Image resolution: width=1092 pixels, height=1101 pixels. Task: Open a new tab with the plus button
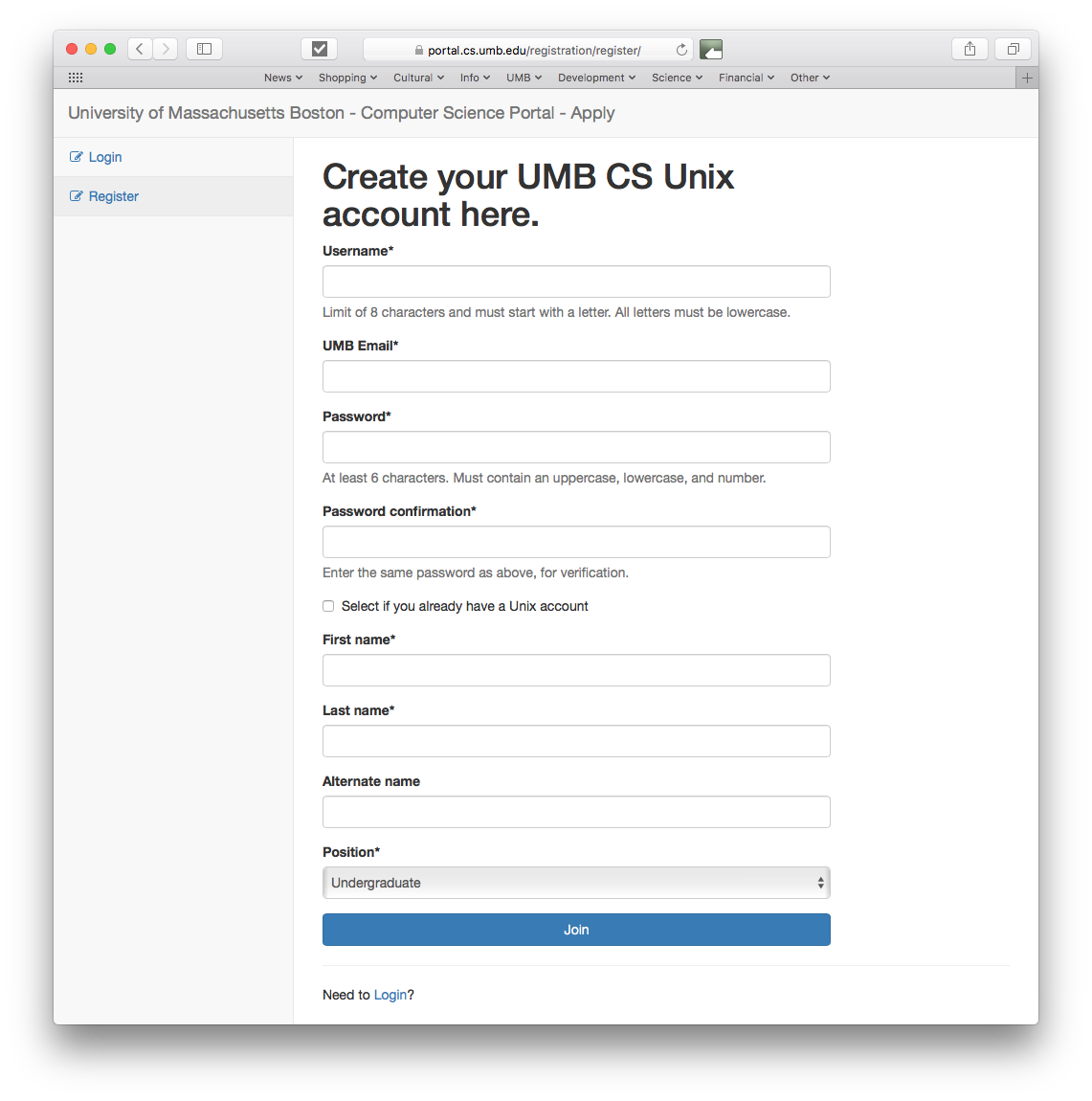point(1027,78)
